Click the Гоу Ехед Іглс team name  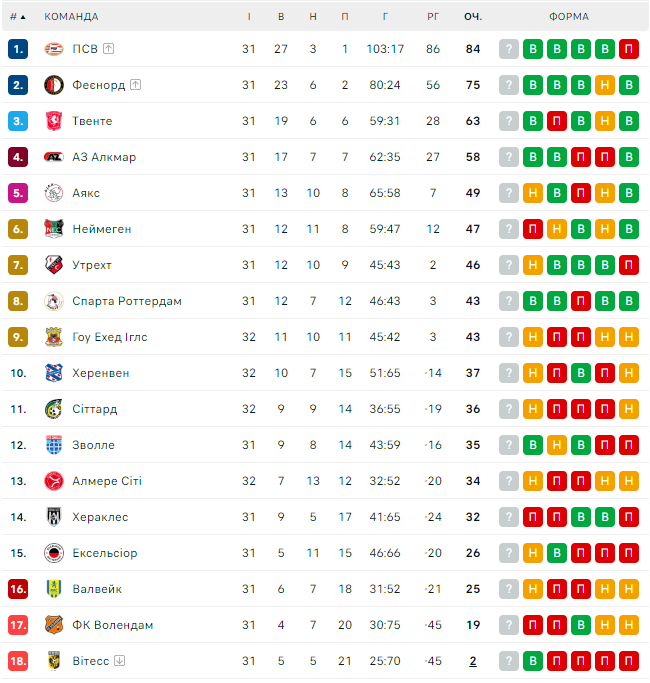[x=110, y=337]
